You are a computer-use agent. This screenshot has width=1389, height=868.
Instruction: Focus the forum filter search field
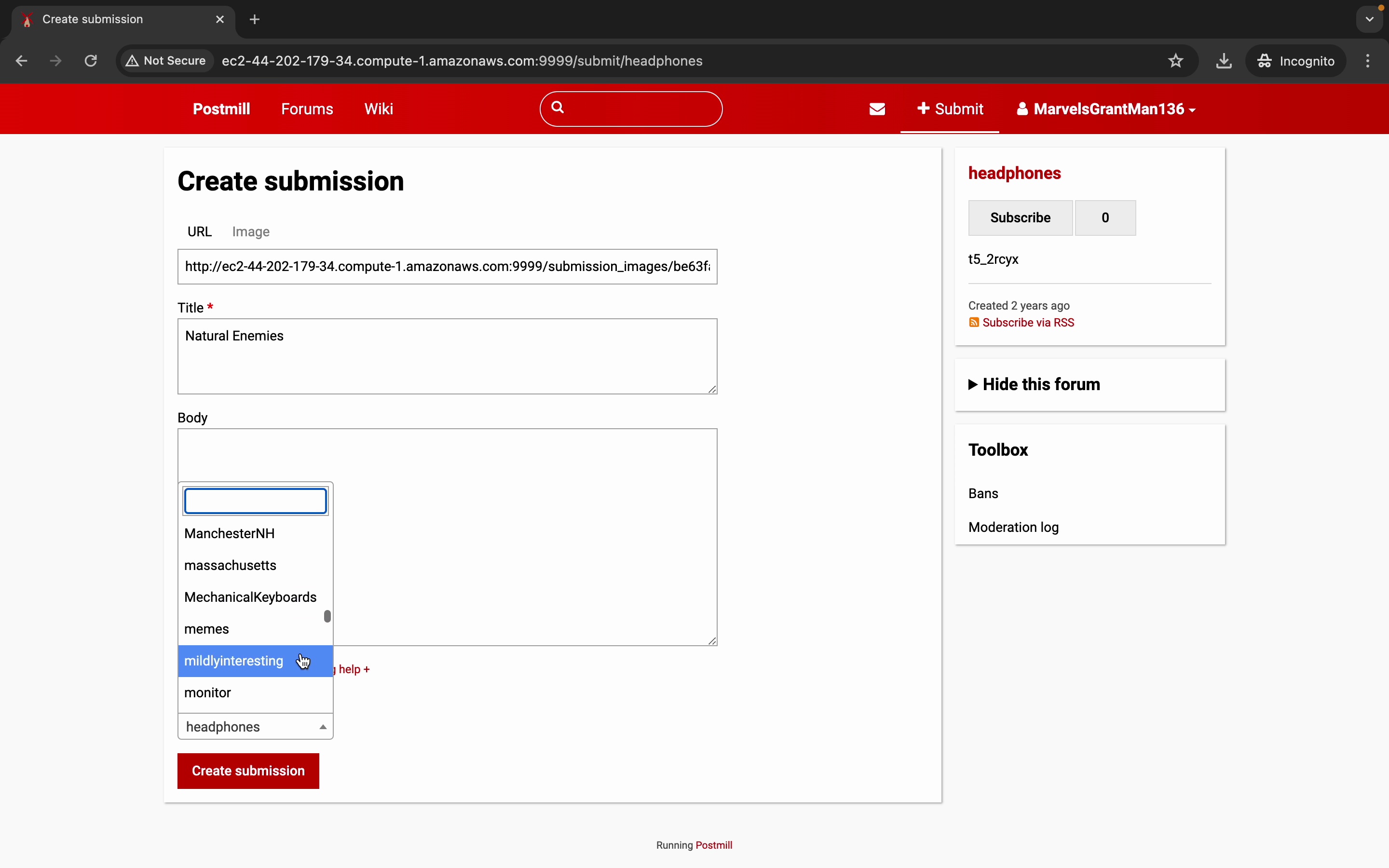256,501
